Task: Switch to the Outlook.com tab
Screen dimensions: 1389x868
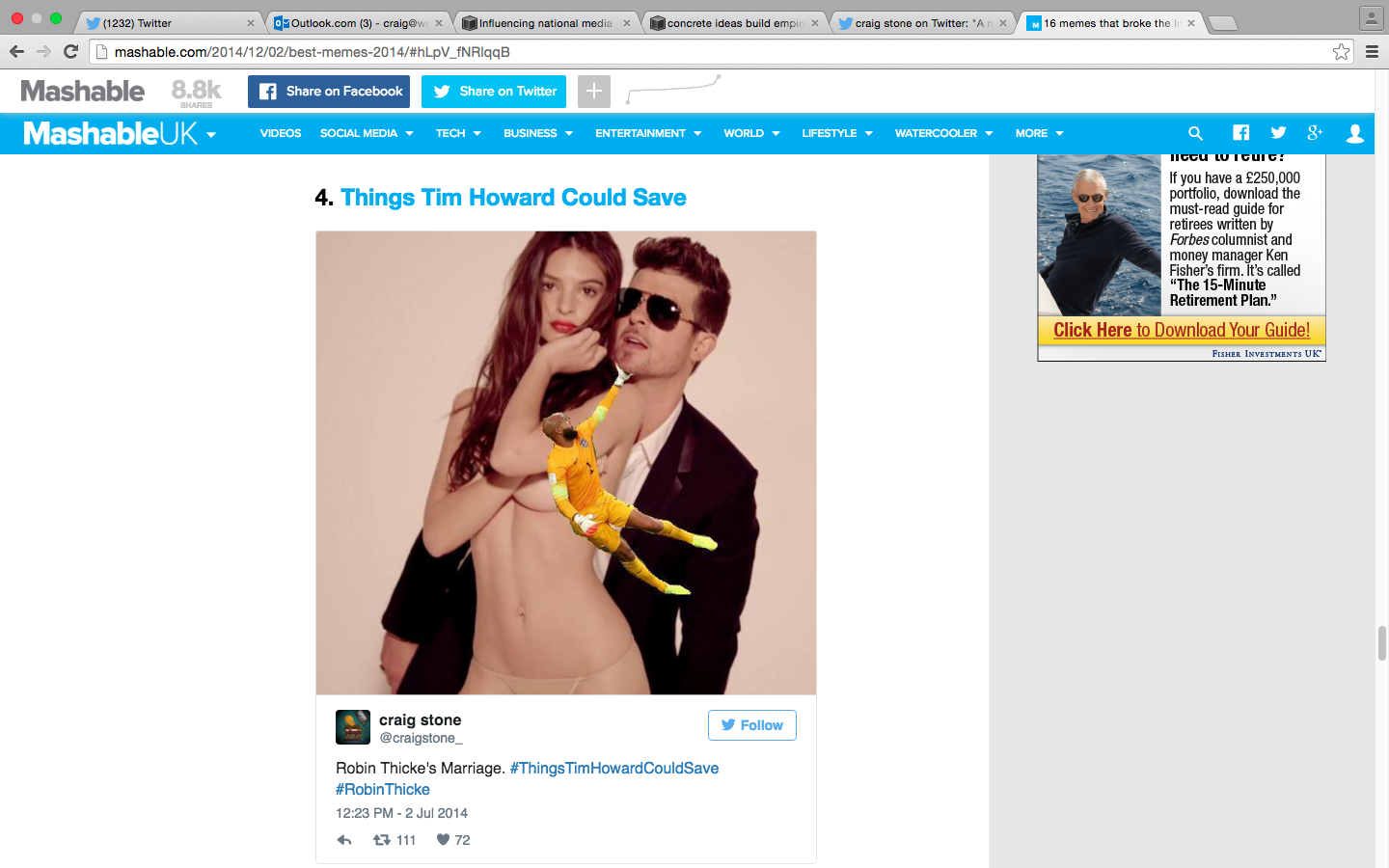Action: [x=358, y=23]
